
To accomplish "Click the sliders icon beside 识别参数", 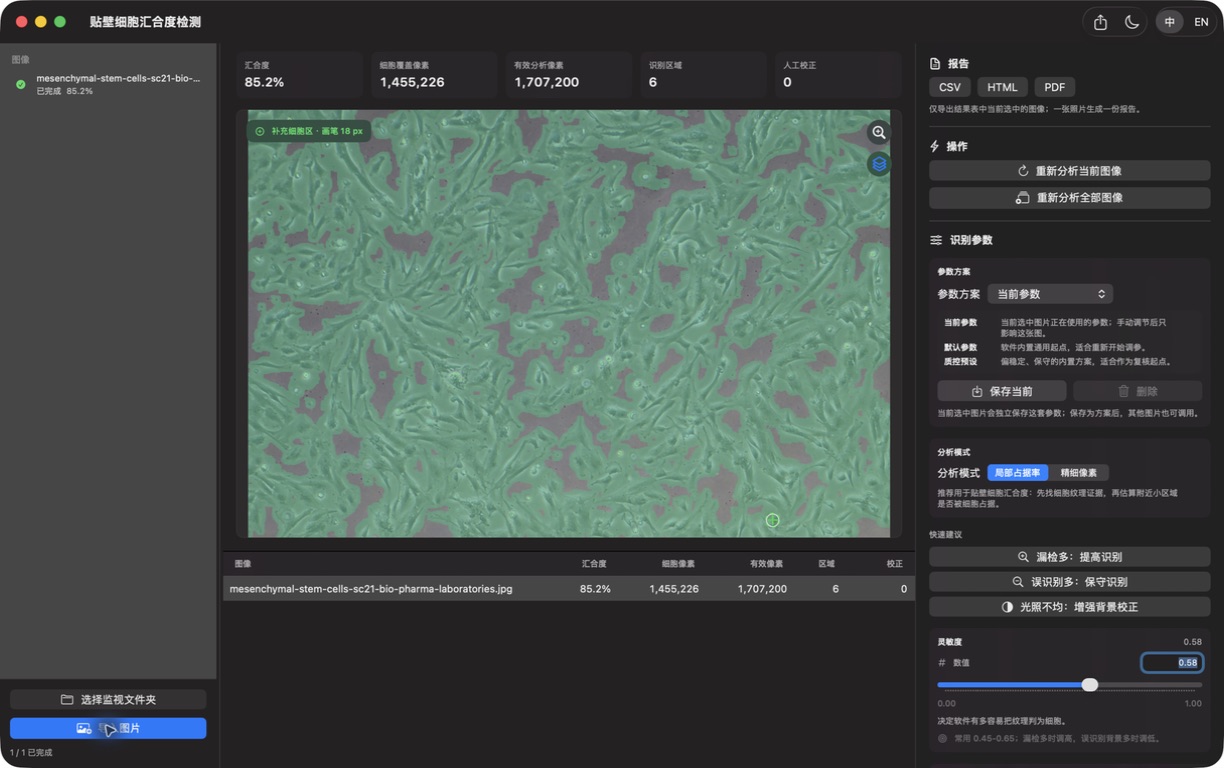I will (x=936, y=240).
